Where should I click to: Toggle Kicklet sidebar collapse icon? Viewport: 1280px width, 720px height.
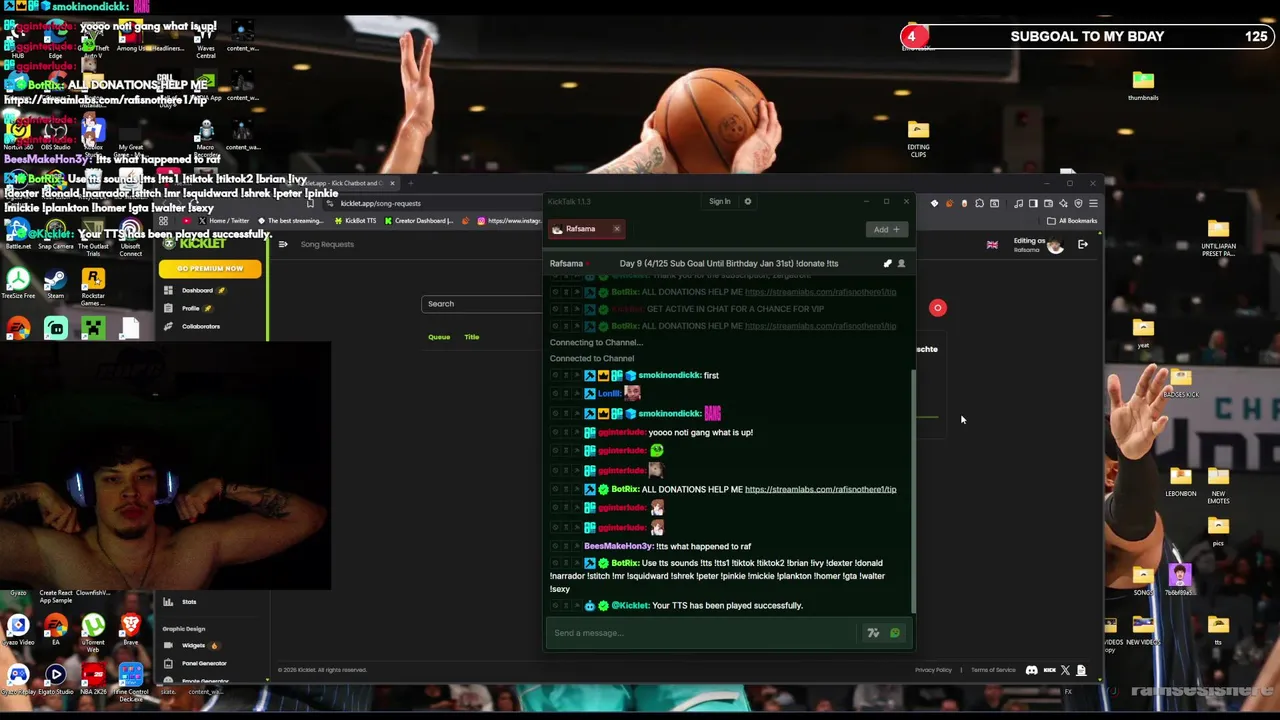point(283,244)
